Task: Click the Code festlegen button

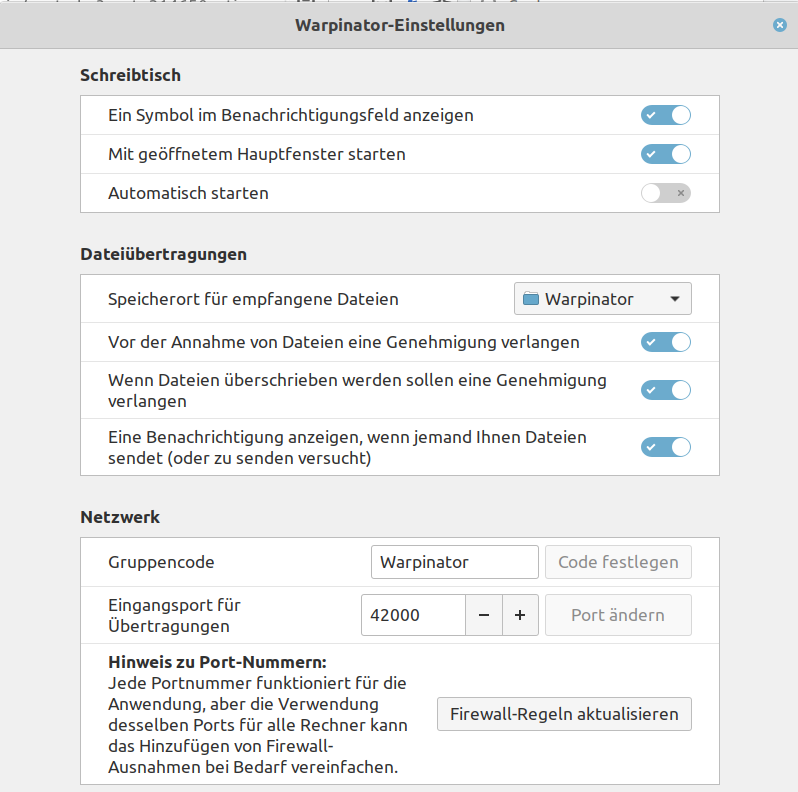Action: tap(618, 562)
